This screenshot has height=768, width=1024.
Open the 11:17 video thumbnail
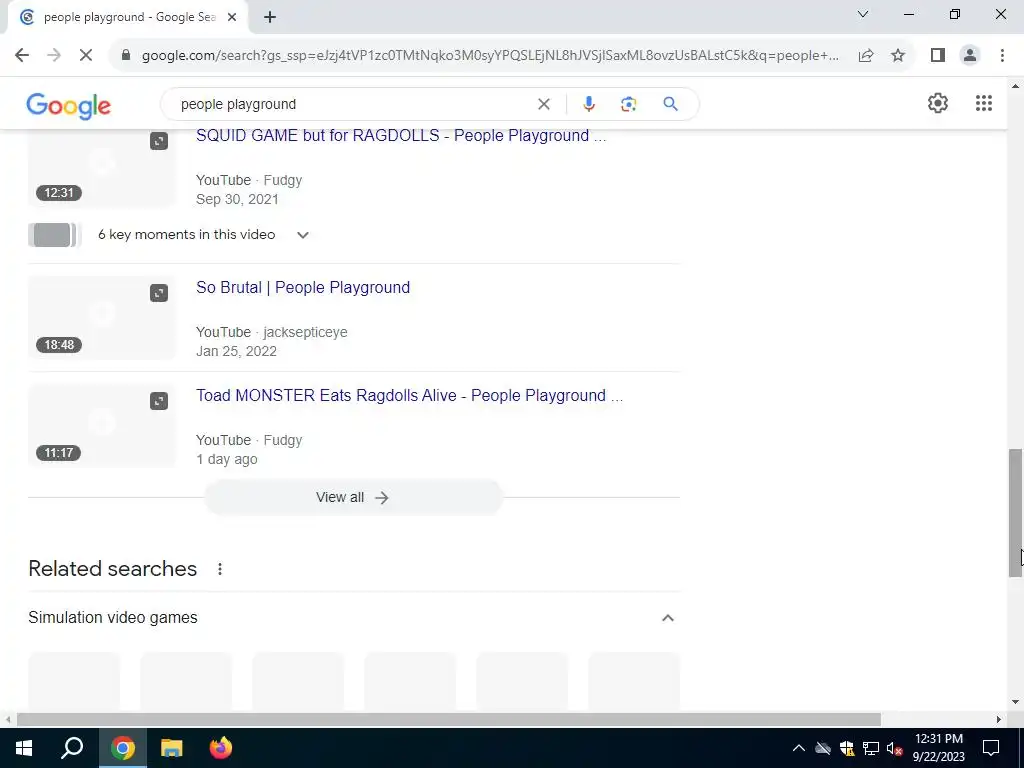[102, 426]
